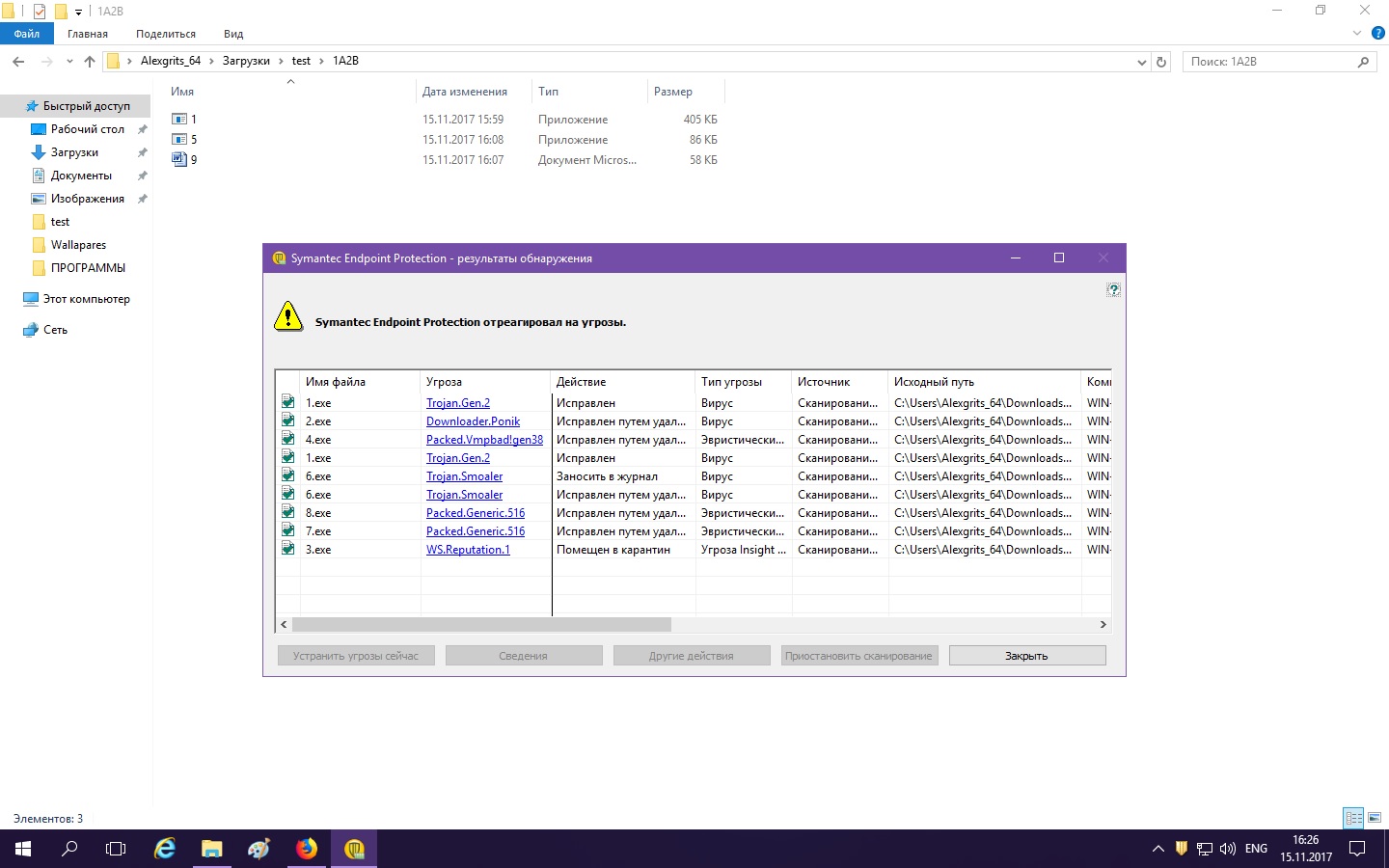Image resolution: width=1389 pixels, height=868 pixels.
Task: Open the action center notification icon
Action: tap(1357, 849)
